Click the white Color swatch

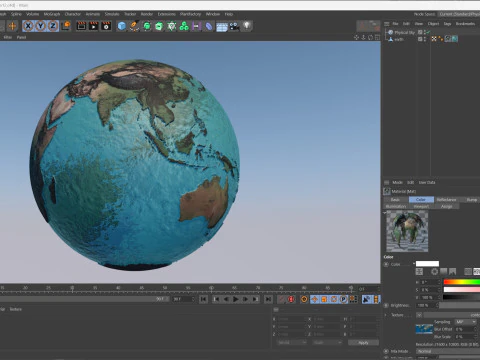[x=427, y=264]
